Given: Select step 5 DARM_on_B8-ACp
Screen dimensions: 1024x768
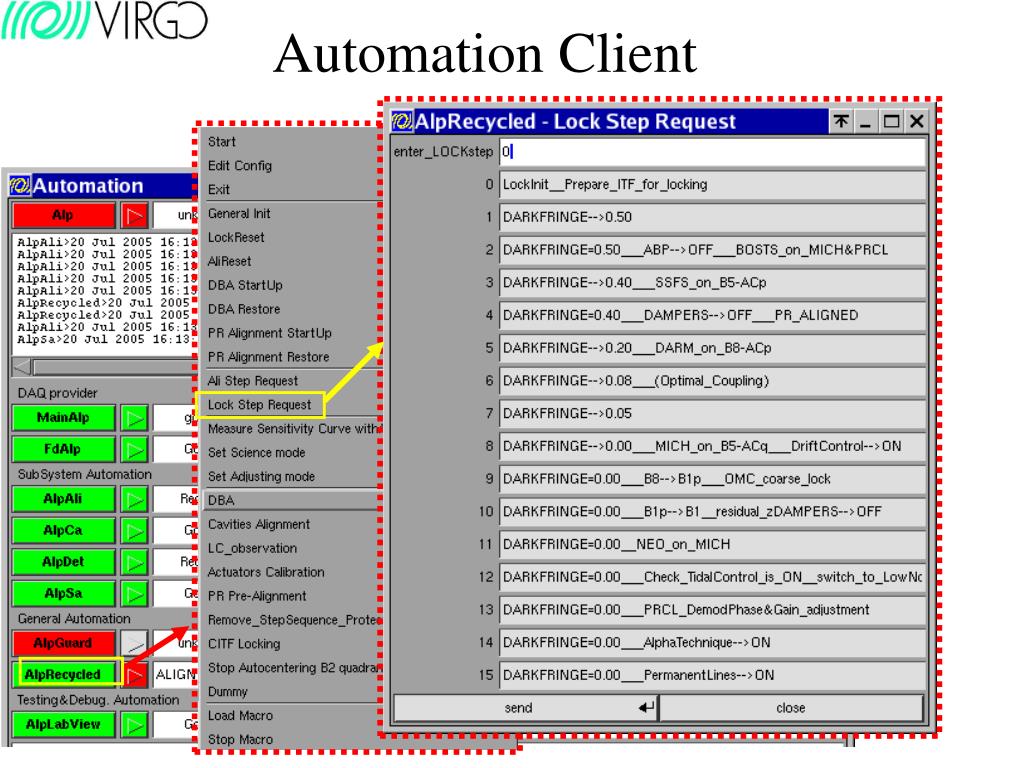Looking at the screenshot, I should [712, 348].
